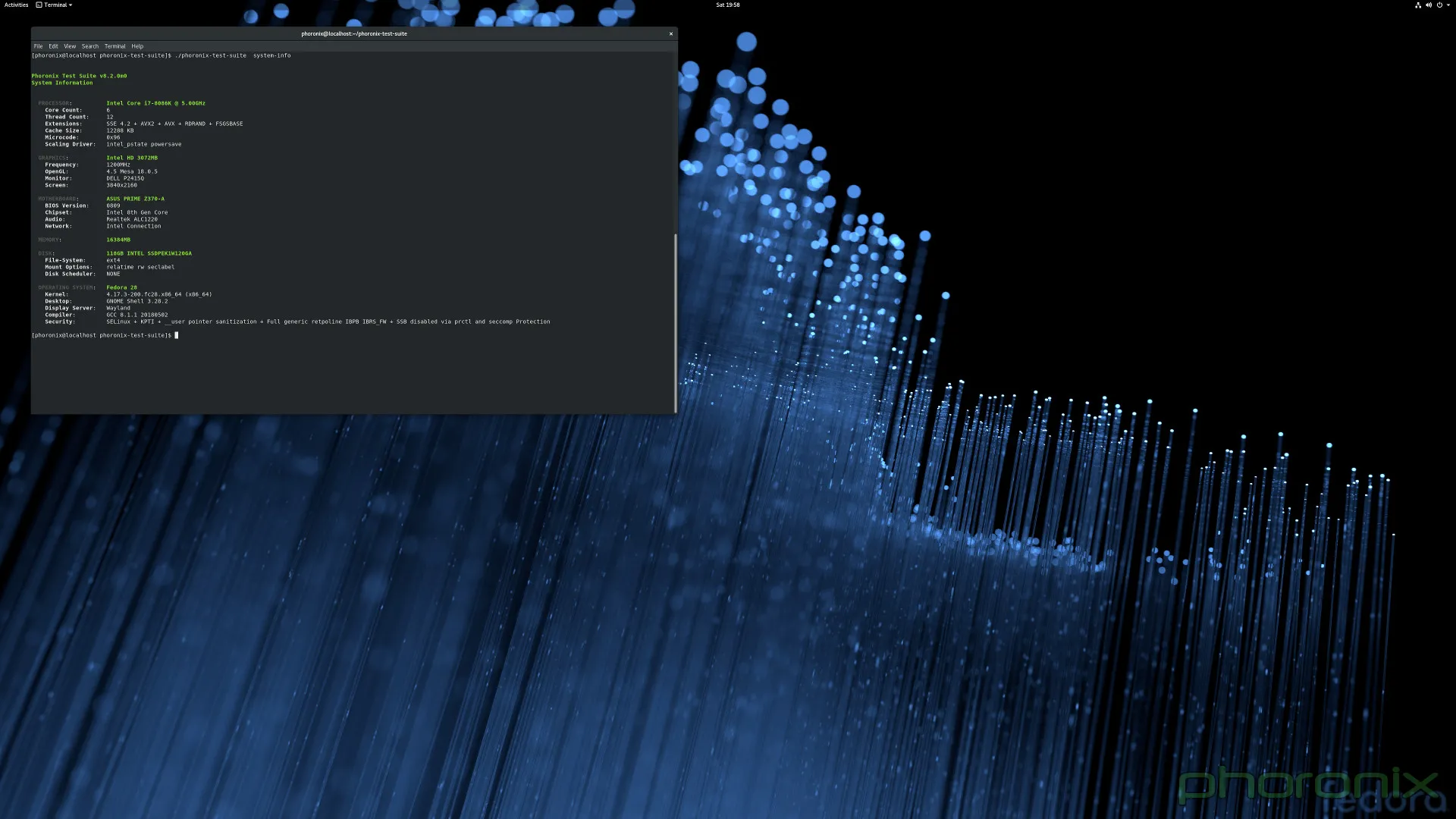
Task: Open the File menu
Action: tap(38, 46)
